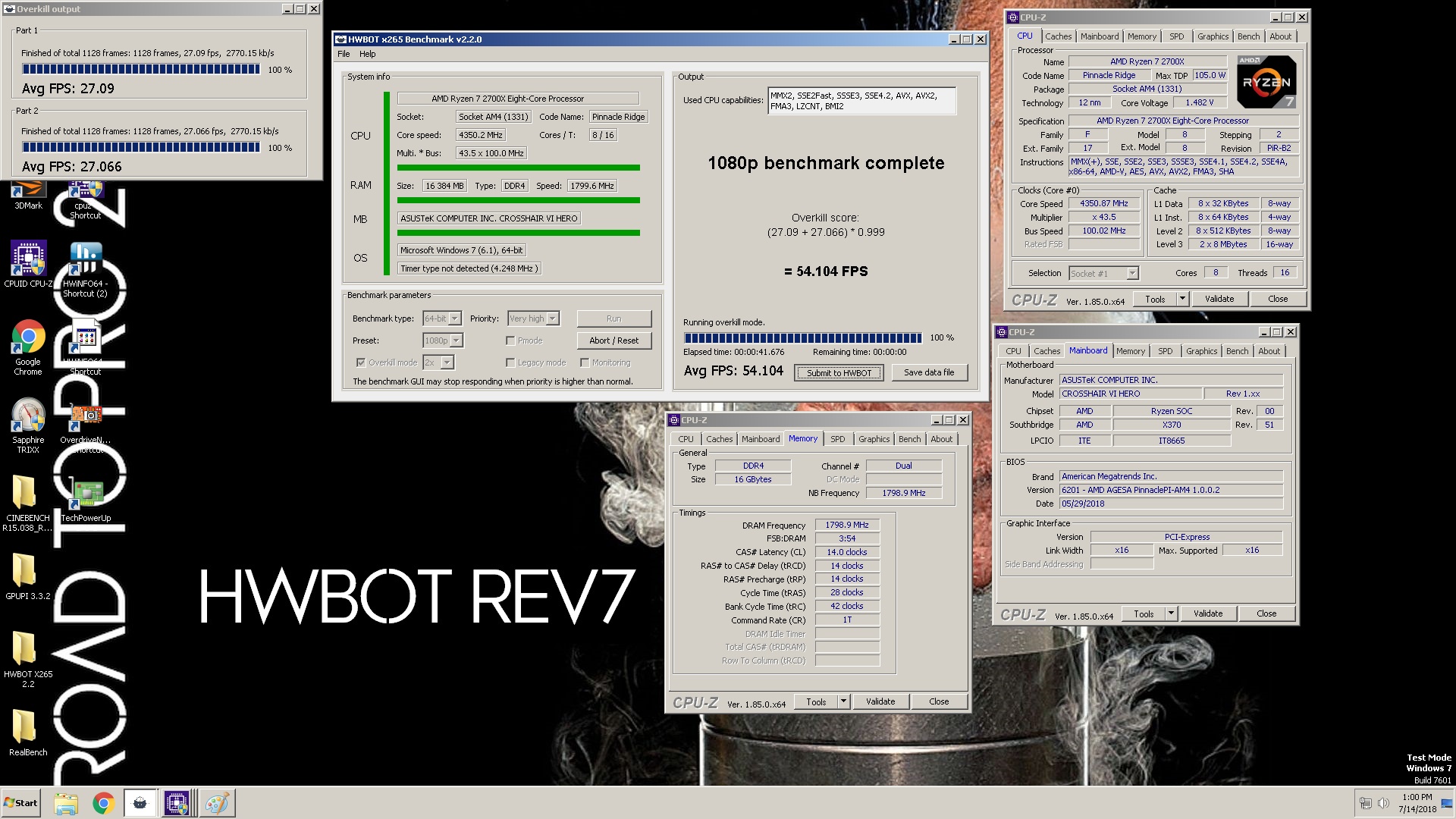Toggle the Pmode checkbox
Screen dimensions: 1456x819
(510, 340)
